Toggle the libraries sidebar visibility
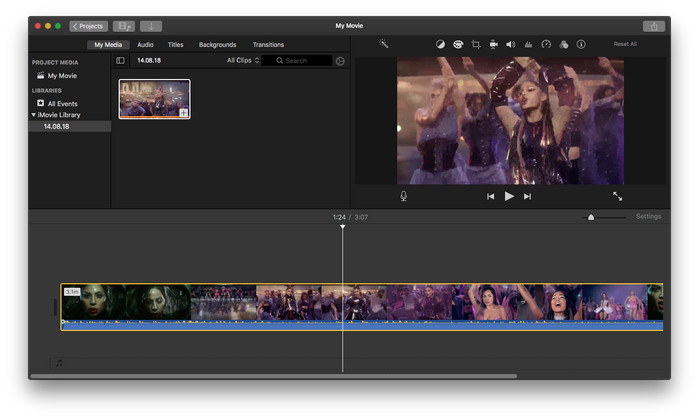The width and height of the screenshot is (699, 420). (121, 61)
